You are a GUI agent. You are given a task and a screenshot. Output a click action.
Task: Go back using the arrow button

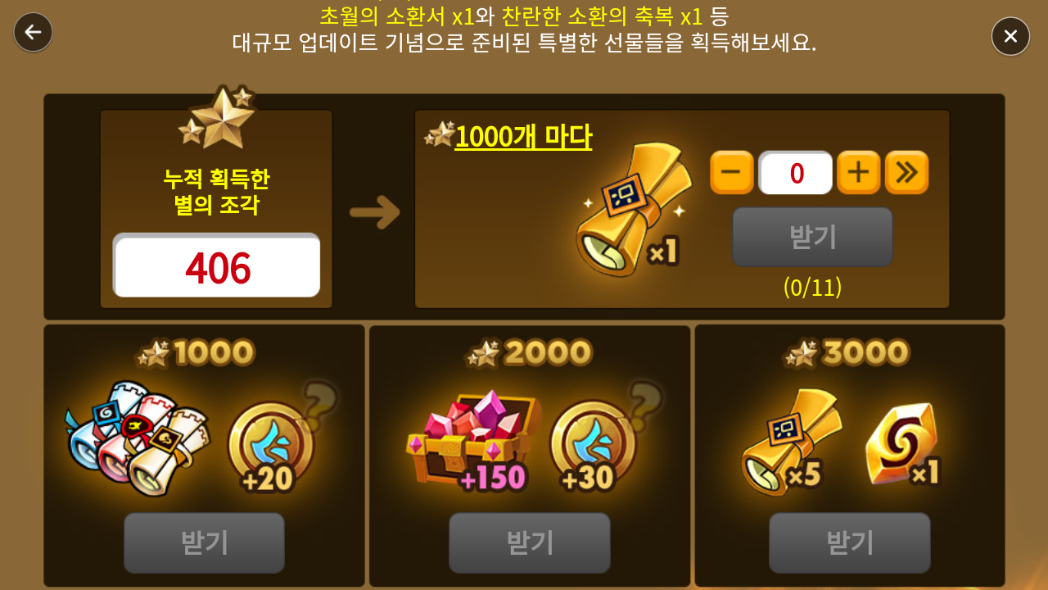33,32
